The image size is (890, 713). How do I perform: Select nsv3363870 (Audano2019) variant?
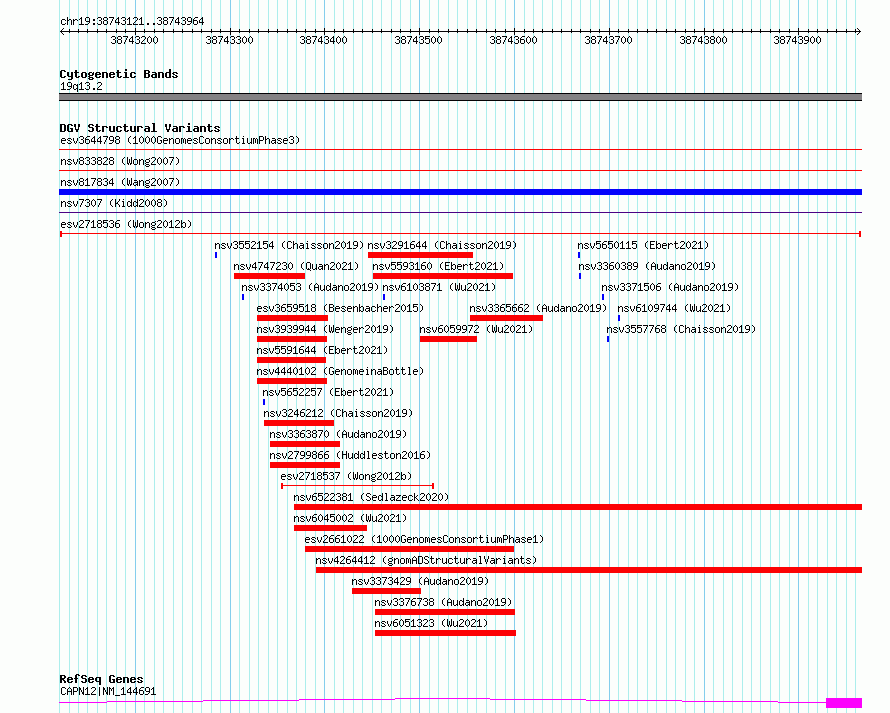338,434
